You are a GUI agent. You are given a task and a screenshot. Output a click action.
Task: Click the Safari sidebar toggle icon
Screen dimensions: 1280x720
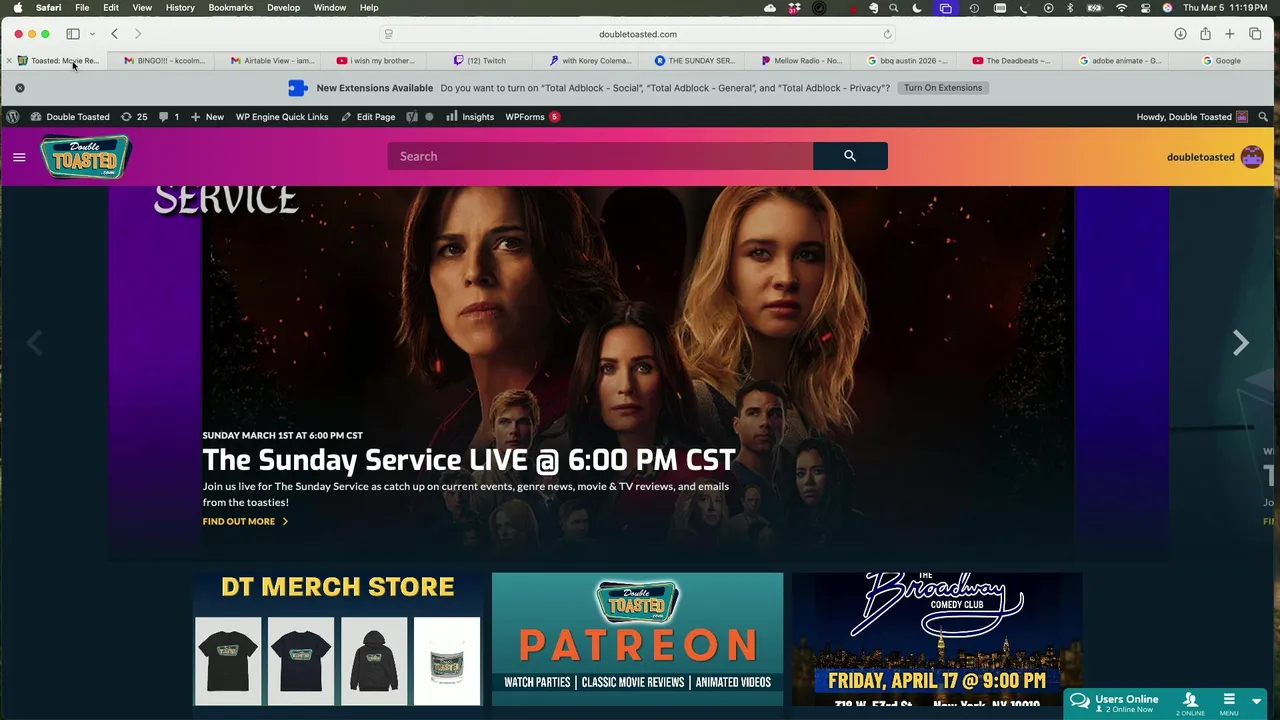tap(73, 34)
